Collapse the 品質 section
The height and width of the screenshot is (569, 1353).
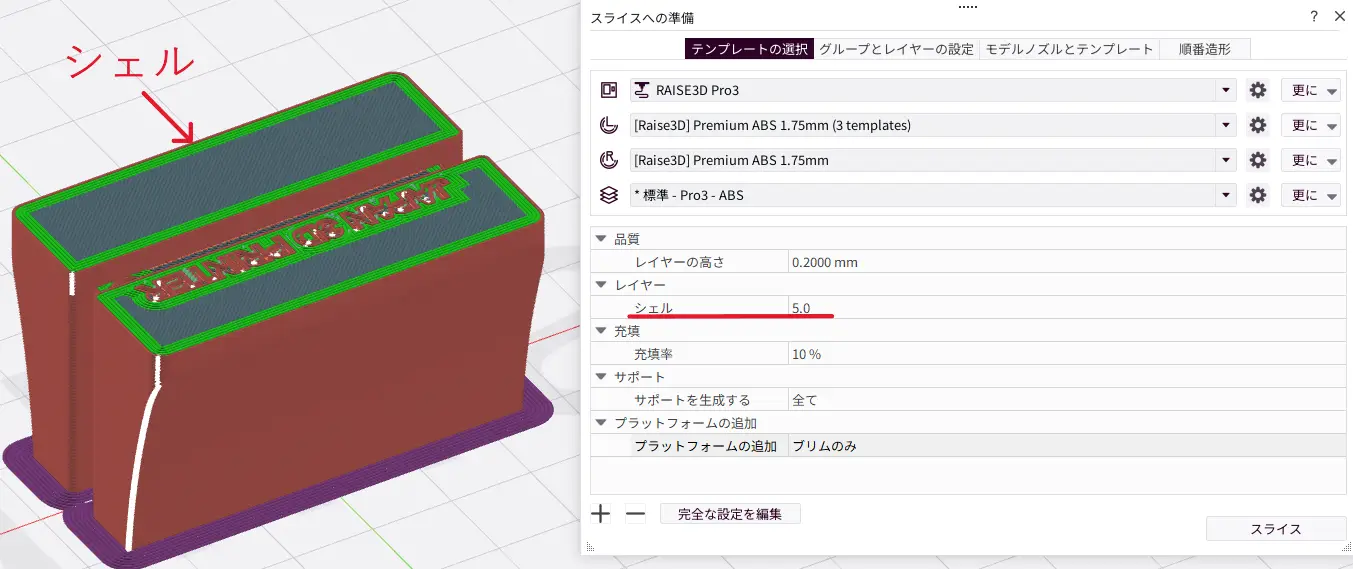point(601,239)
